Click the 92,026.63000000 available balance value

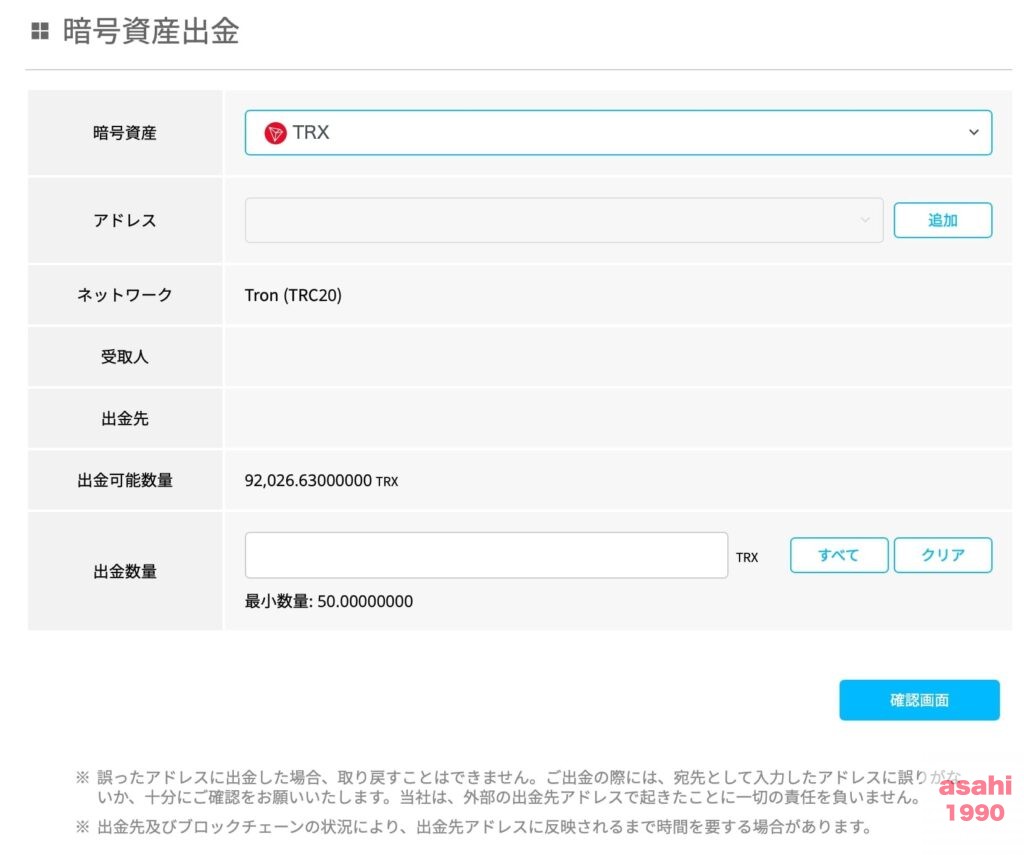(x=308, y=481)
